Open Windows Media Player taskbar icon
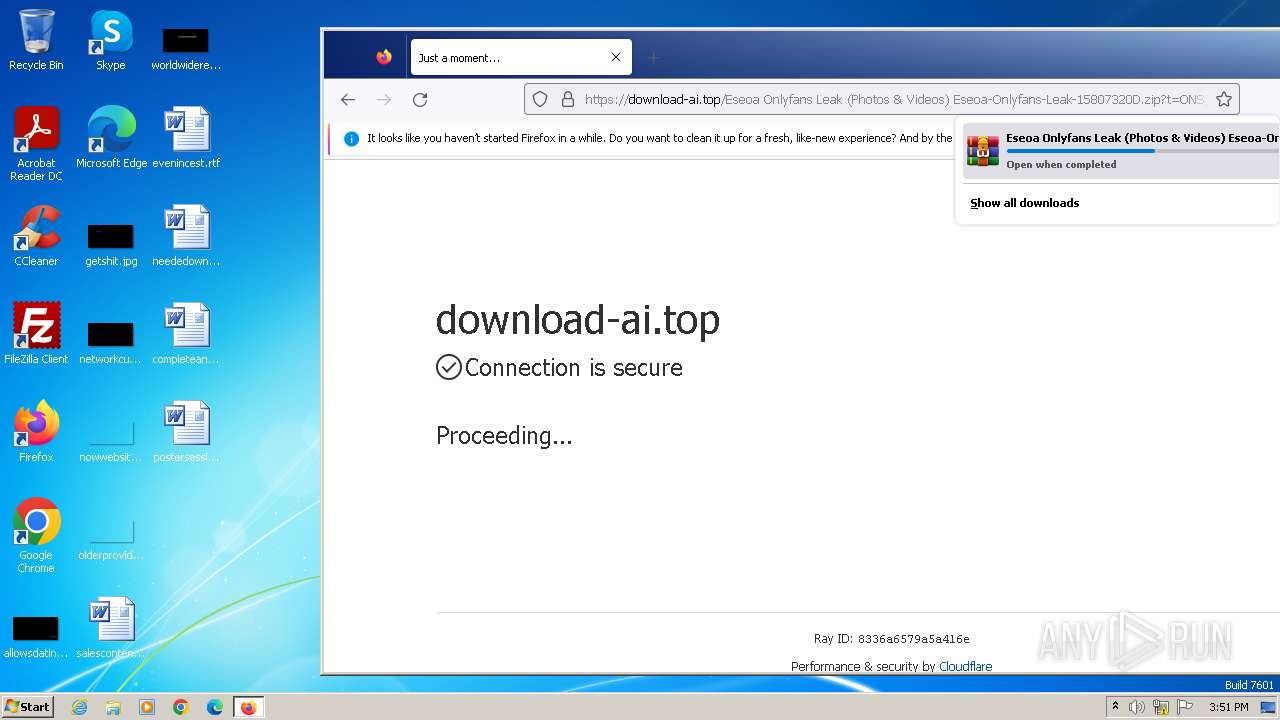 (147, 707)
